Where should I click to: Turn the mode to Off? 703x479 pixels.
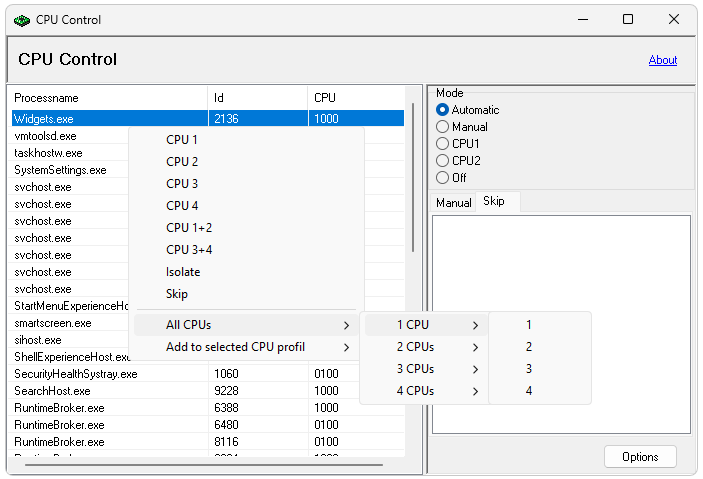[443, 178]
